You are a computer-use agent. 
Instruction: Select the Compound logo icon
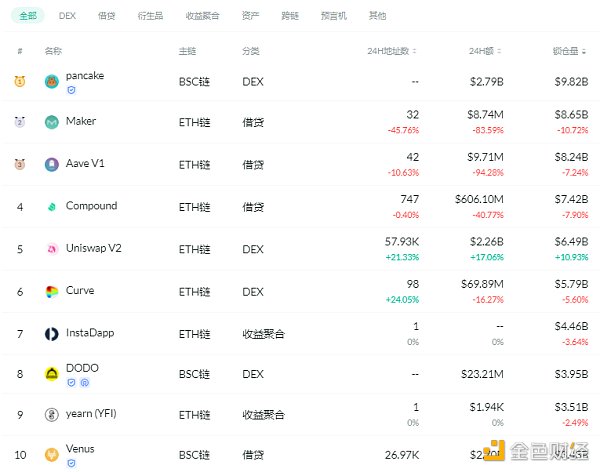click(52, 207)
